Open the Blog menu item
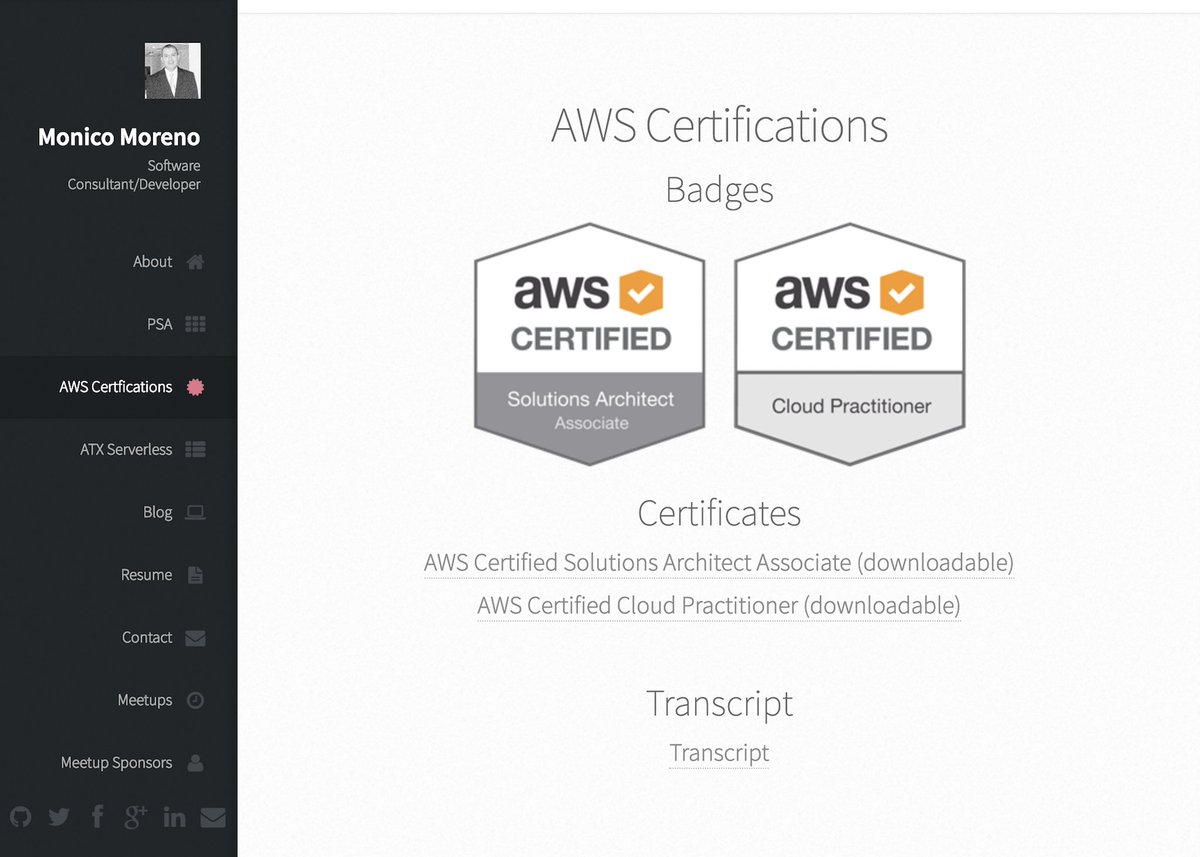This screenshot has height=857, width=1200. pos(158,512)
